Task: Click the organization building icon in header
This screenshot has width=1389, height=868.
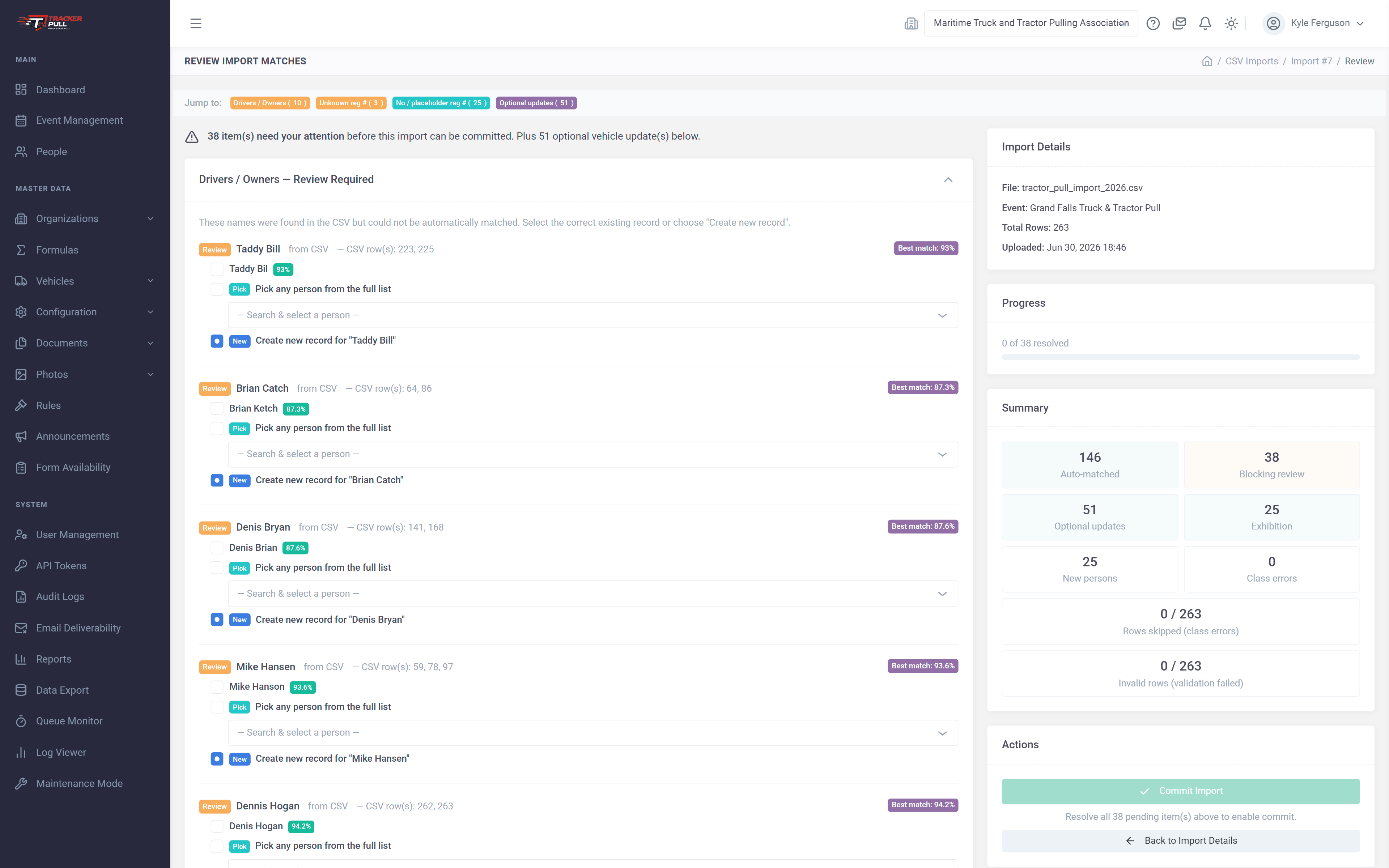Action: (x=911, y=24)
